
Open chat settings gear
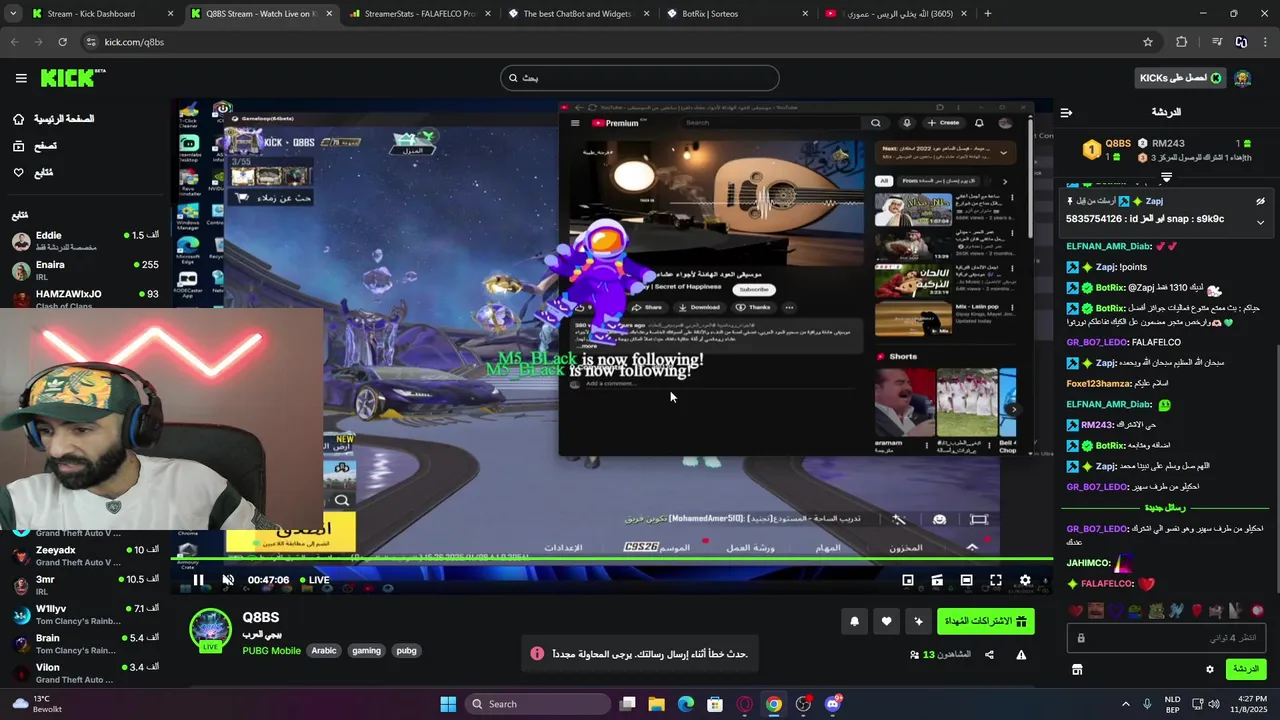1209,669
